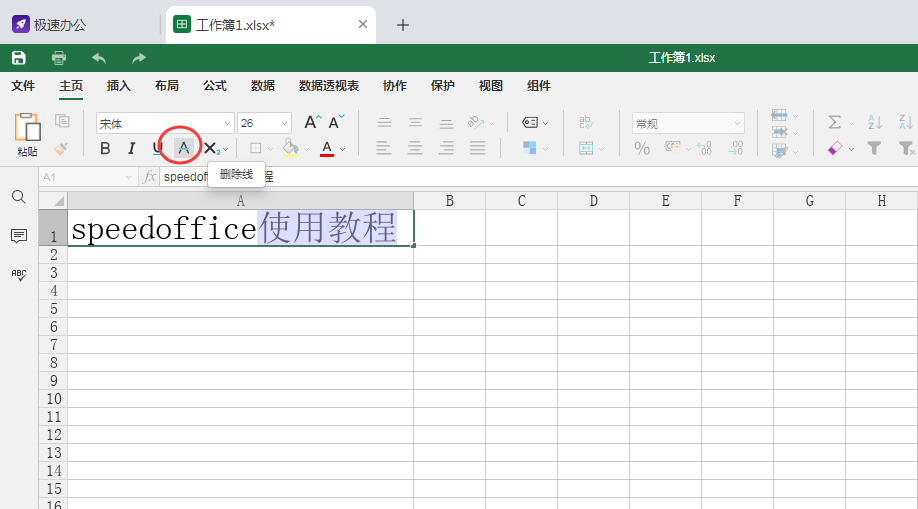The height and width of the screenshot is (509, 918).
Task: Copy selection using the copy icon
Action: [x=62, y=121]
